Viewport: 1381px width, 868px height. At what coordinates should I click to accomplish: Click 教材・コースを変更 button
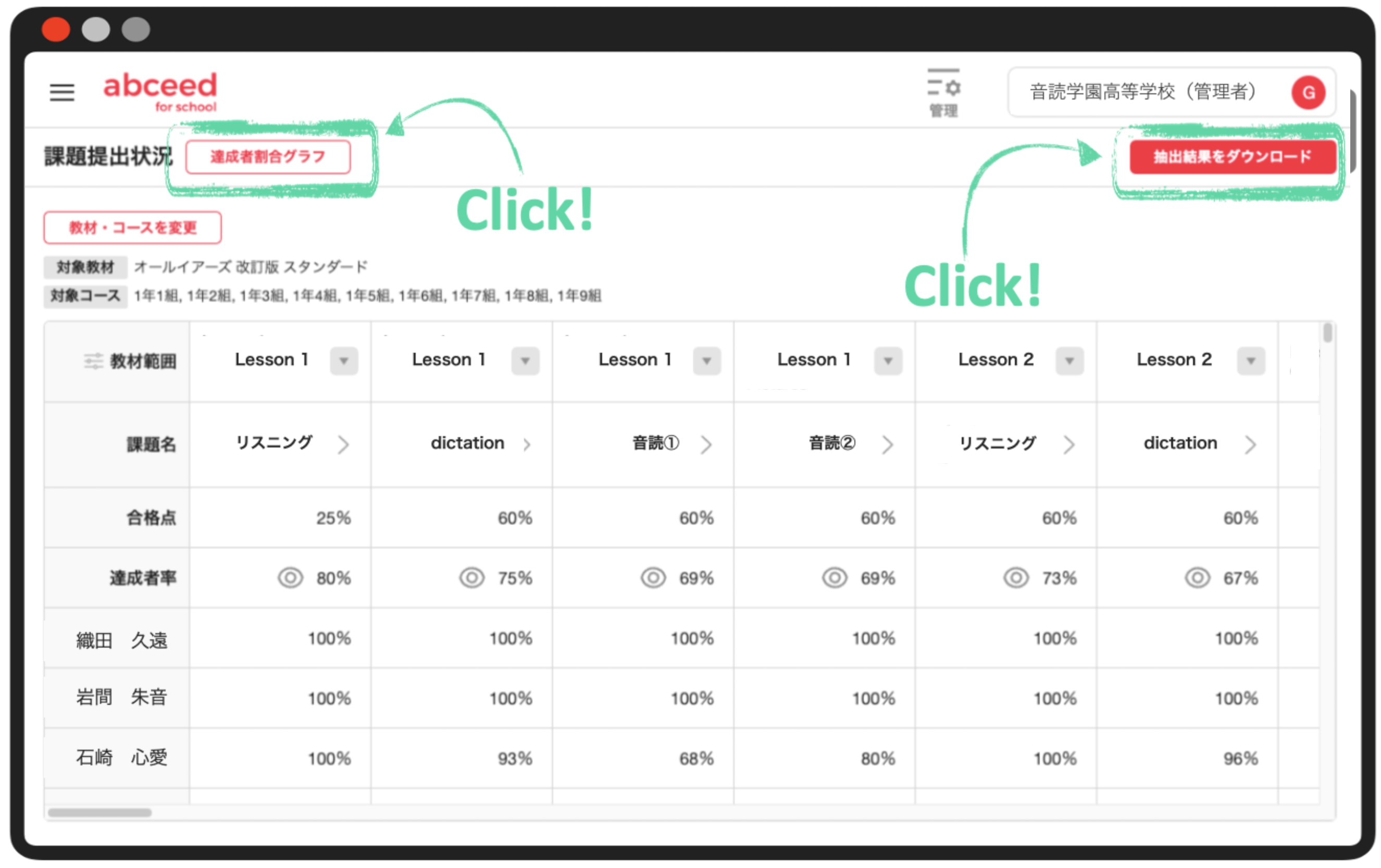132,228
